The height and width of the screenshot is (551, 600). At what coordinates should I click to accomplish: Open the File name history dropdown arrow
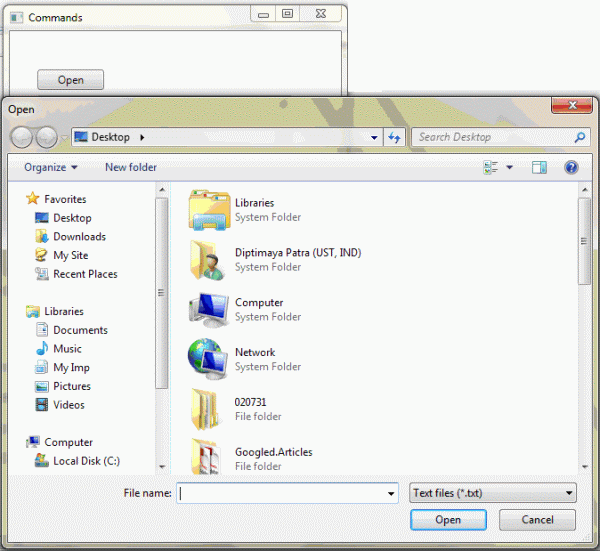click(x=391, y=493)
